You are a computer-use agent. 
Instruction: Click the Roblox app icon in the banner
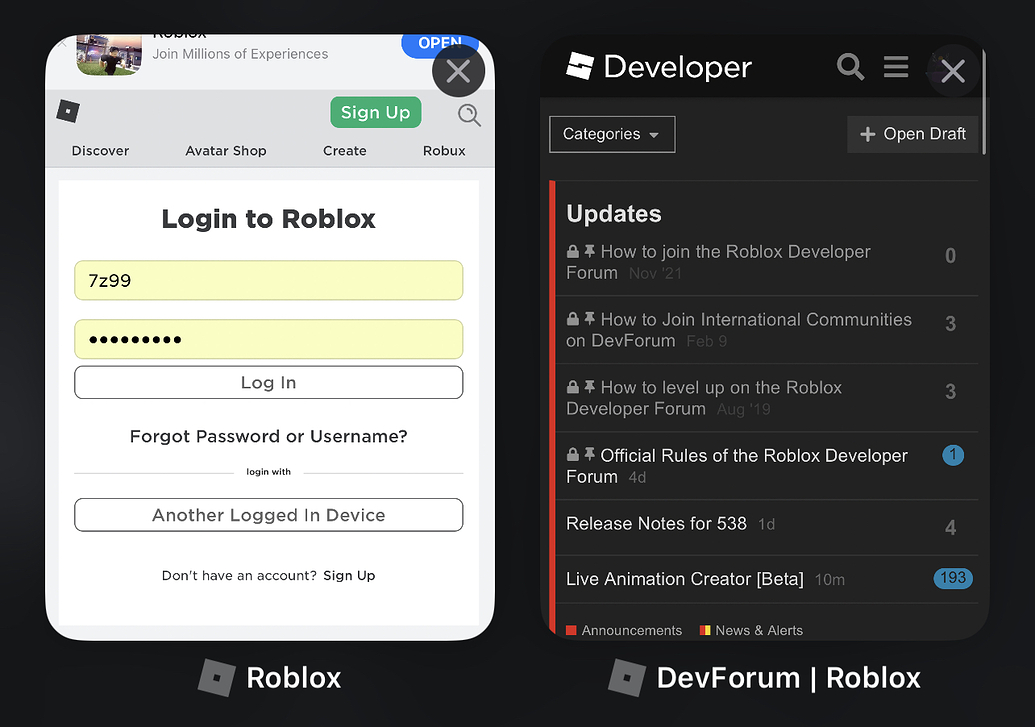point(108,56)
